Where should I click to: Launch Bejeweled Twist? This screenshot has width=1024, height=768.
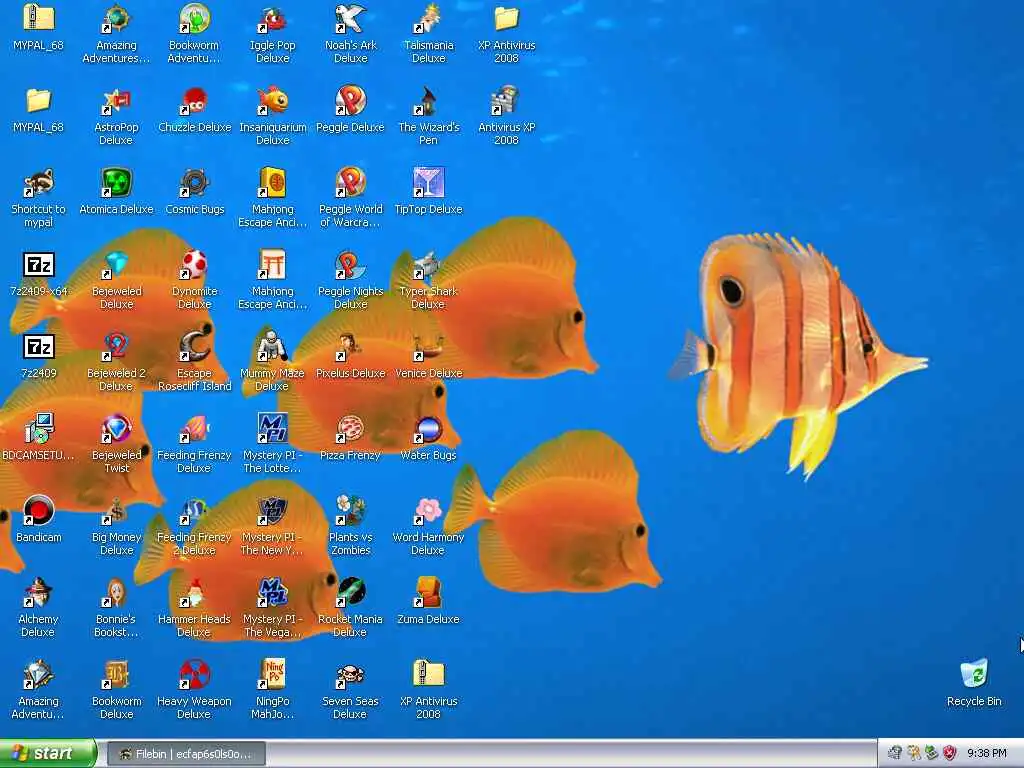pyautogui.click(x=116, y=445)
